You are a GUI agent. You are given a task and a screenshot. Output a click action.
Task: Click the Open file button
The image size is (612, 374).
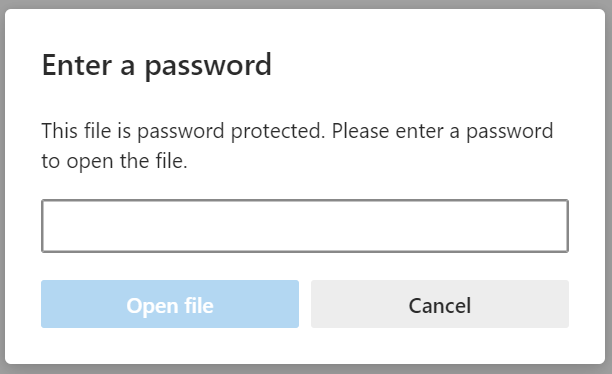pyautogui.click(x=170, y=304)
